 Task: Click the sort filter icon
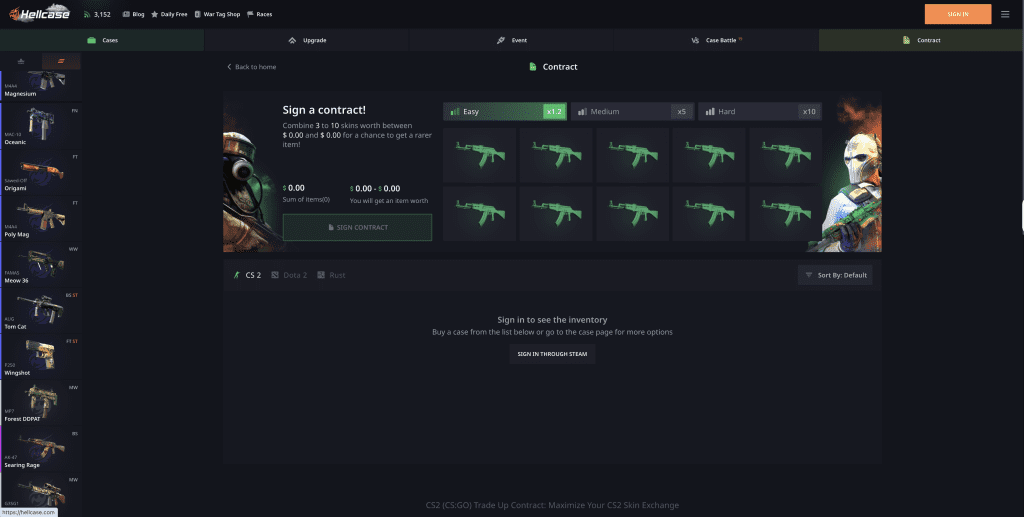coord(808,275)
